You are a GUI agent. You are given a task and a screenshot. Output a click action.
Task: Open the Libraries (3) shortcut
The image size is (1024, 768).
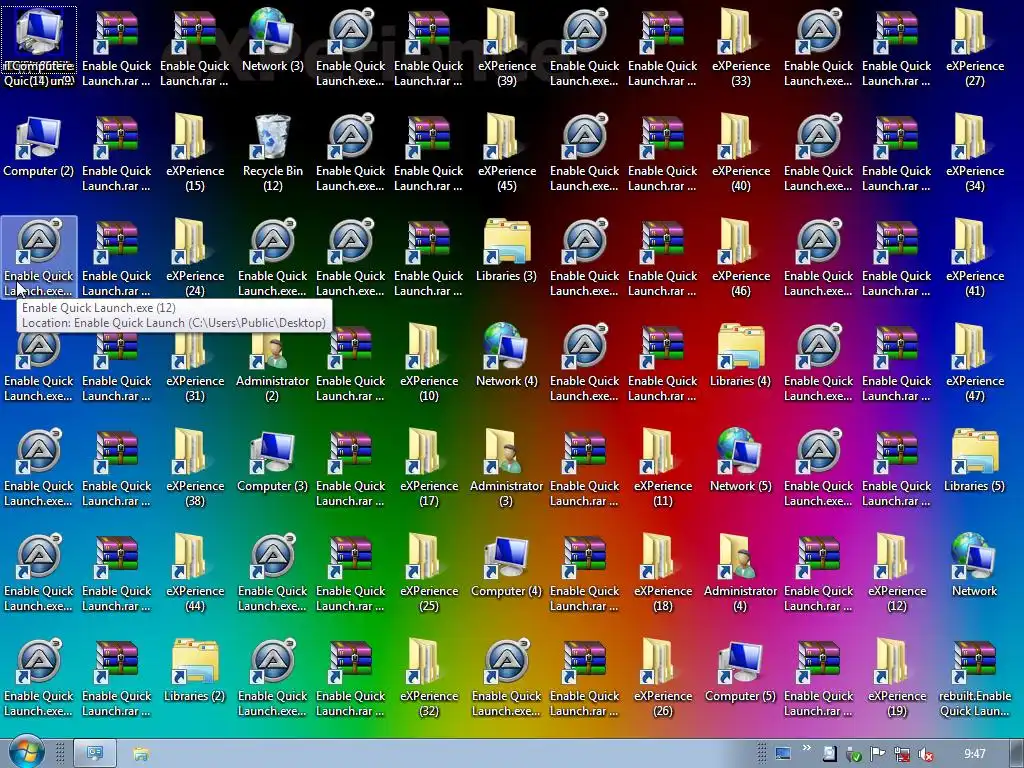pos(507,251)
